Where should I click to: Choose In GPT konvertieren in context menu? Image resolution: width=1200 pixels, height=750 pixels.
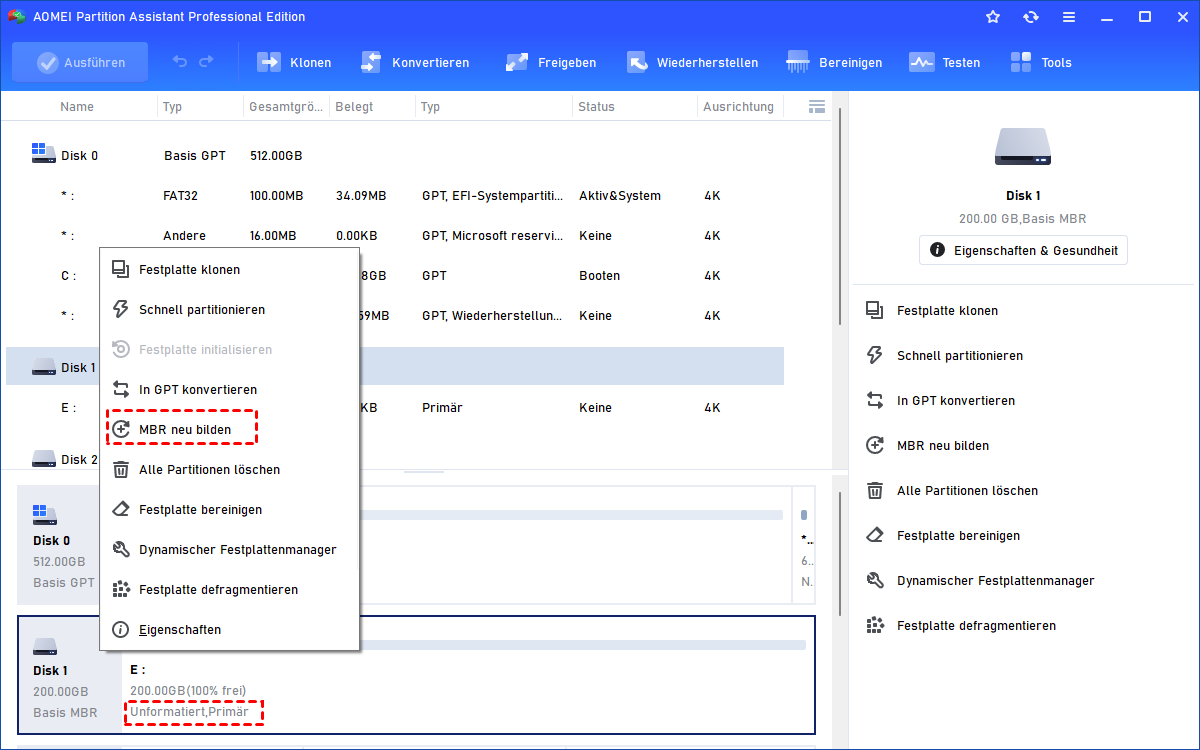coord(229,390)
